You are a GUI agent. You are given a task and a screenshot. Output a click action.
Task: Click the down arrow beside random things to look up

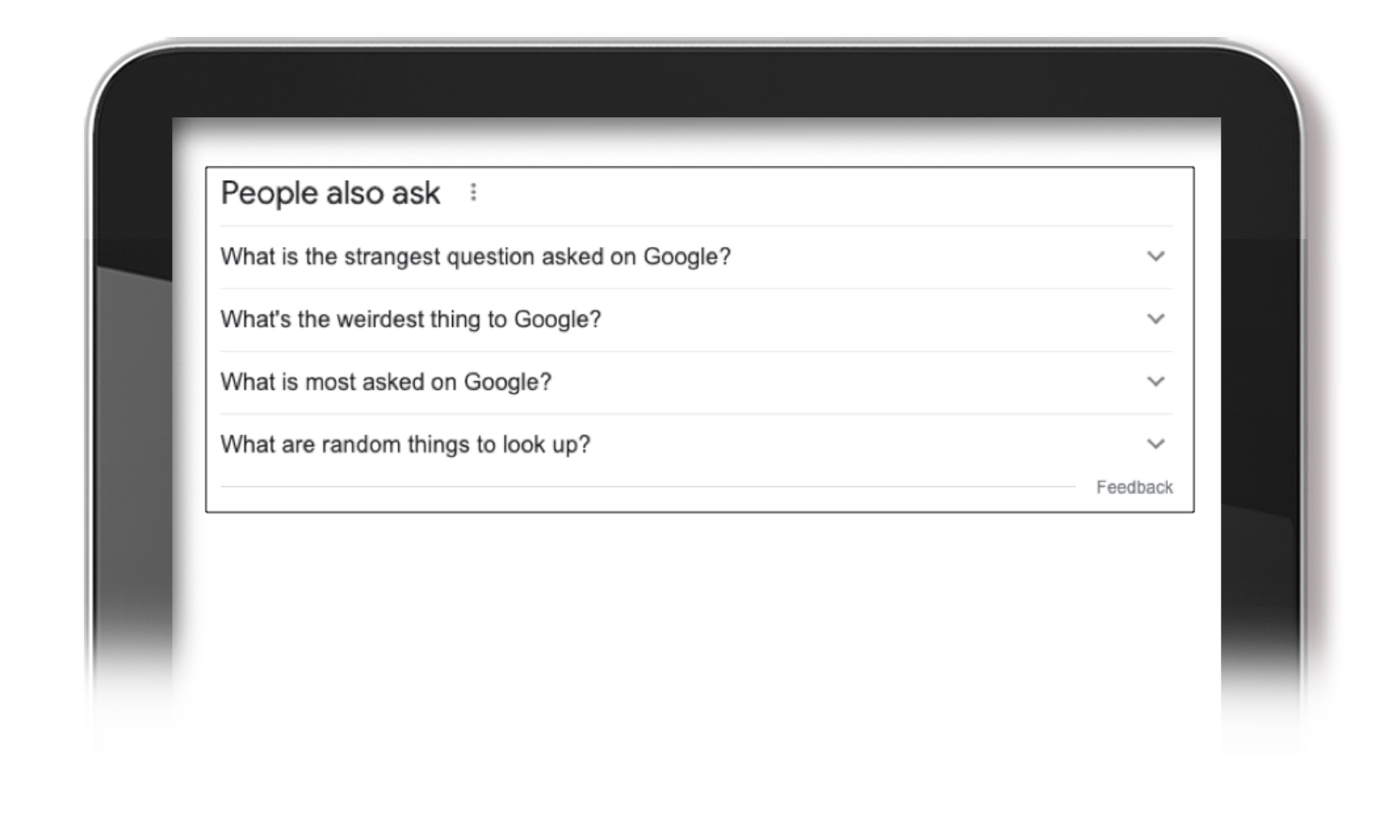(1155, 445)
